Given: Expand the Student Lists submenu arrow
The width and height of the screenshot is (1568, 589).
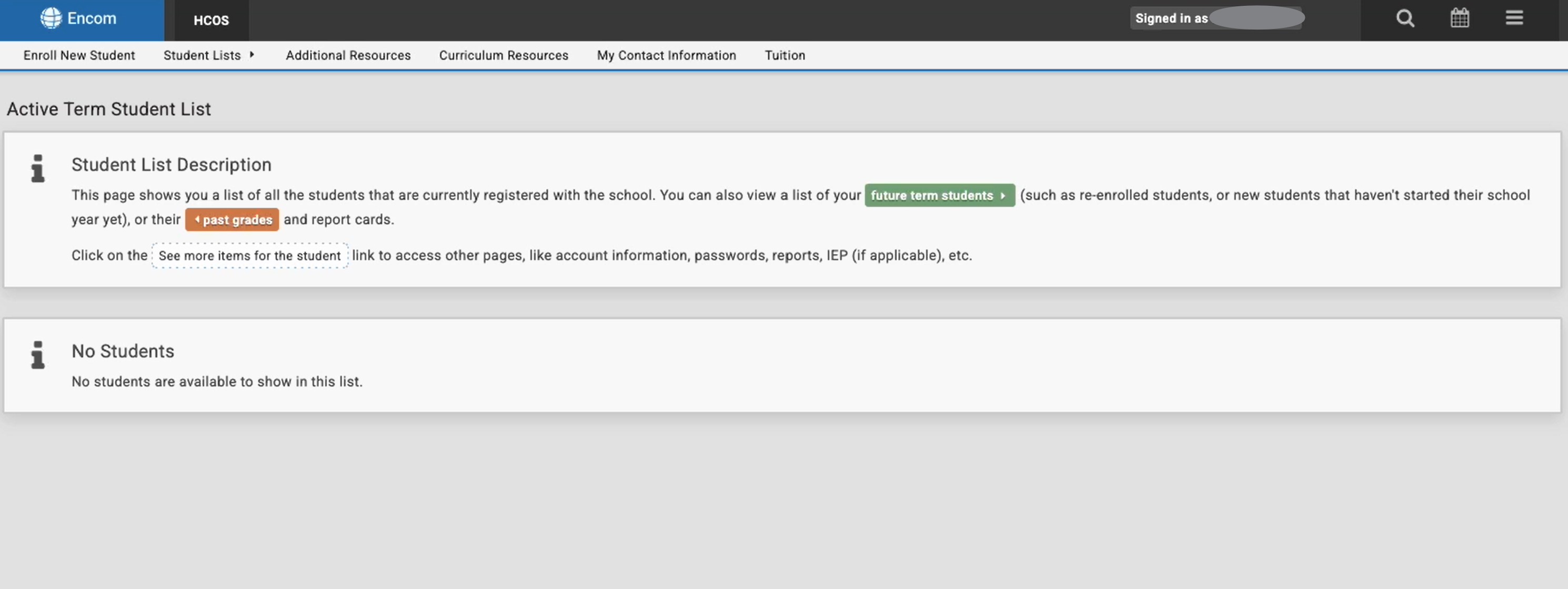Looking at the screenshot, I should point(252,55).
